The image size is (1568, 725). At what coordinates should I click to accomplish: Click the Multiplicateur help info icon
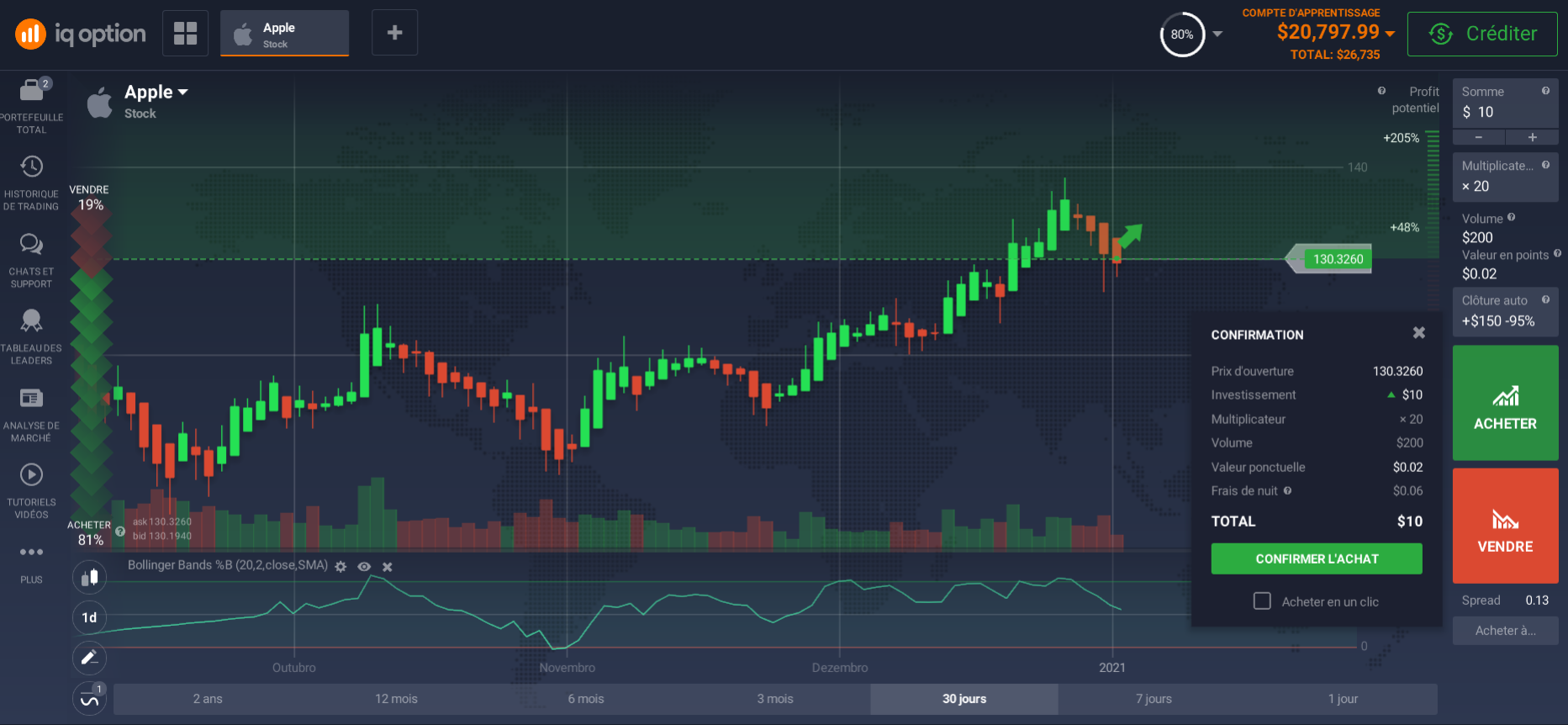pos(1545,165)
